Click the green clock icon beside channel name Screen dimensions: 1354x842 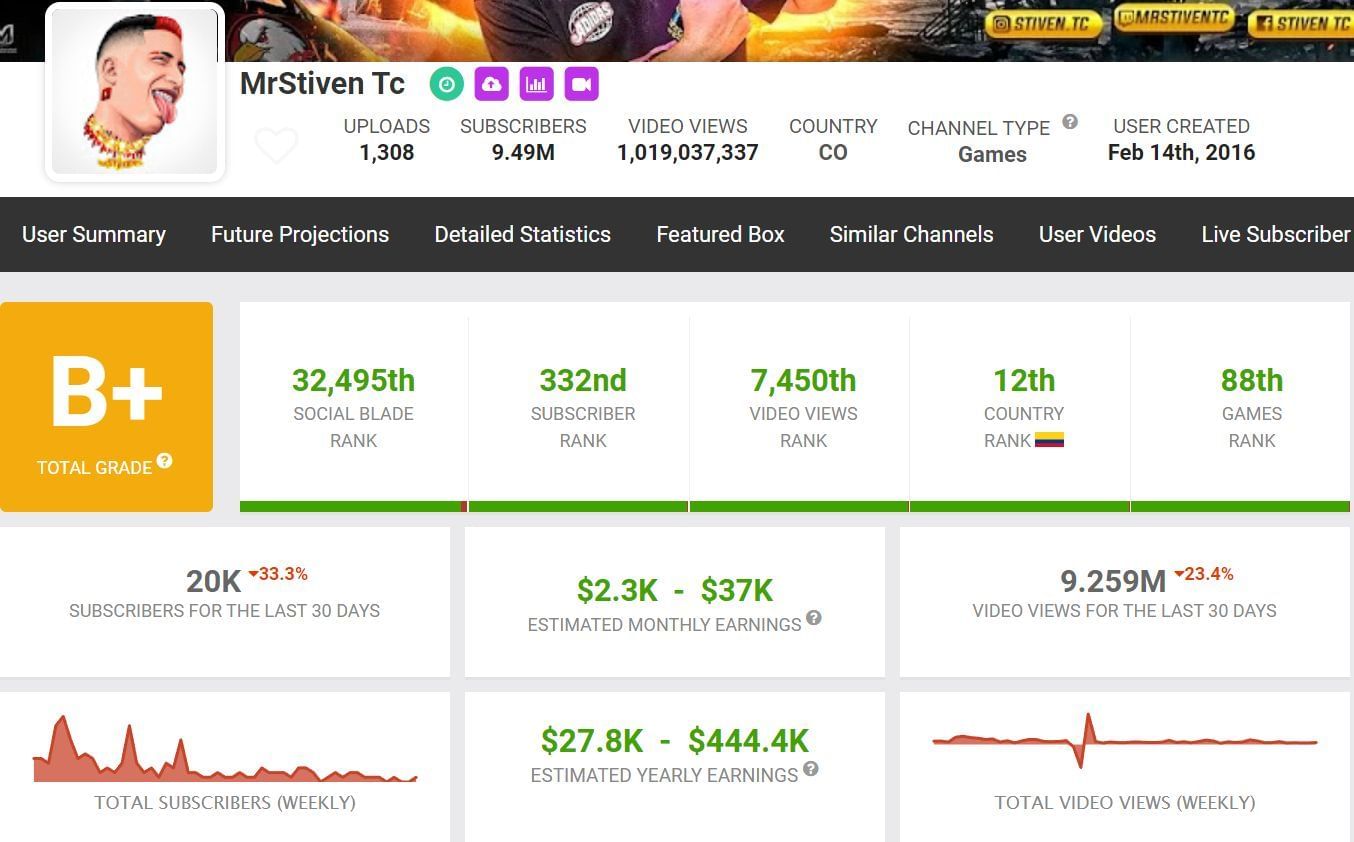tap(447, 85)
